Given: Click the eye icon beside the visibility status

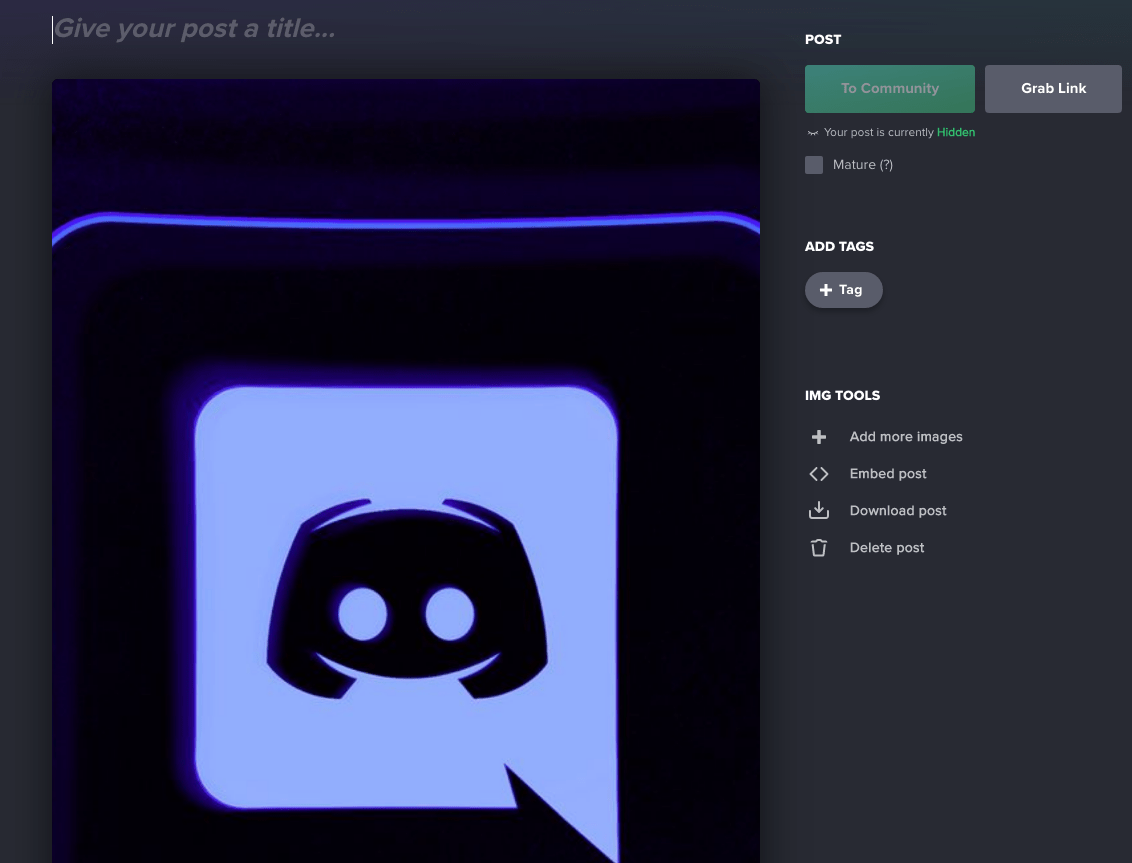Looking at the screenshot, I should coord(812,132).
